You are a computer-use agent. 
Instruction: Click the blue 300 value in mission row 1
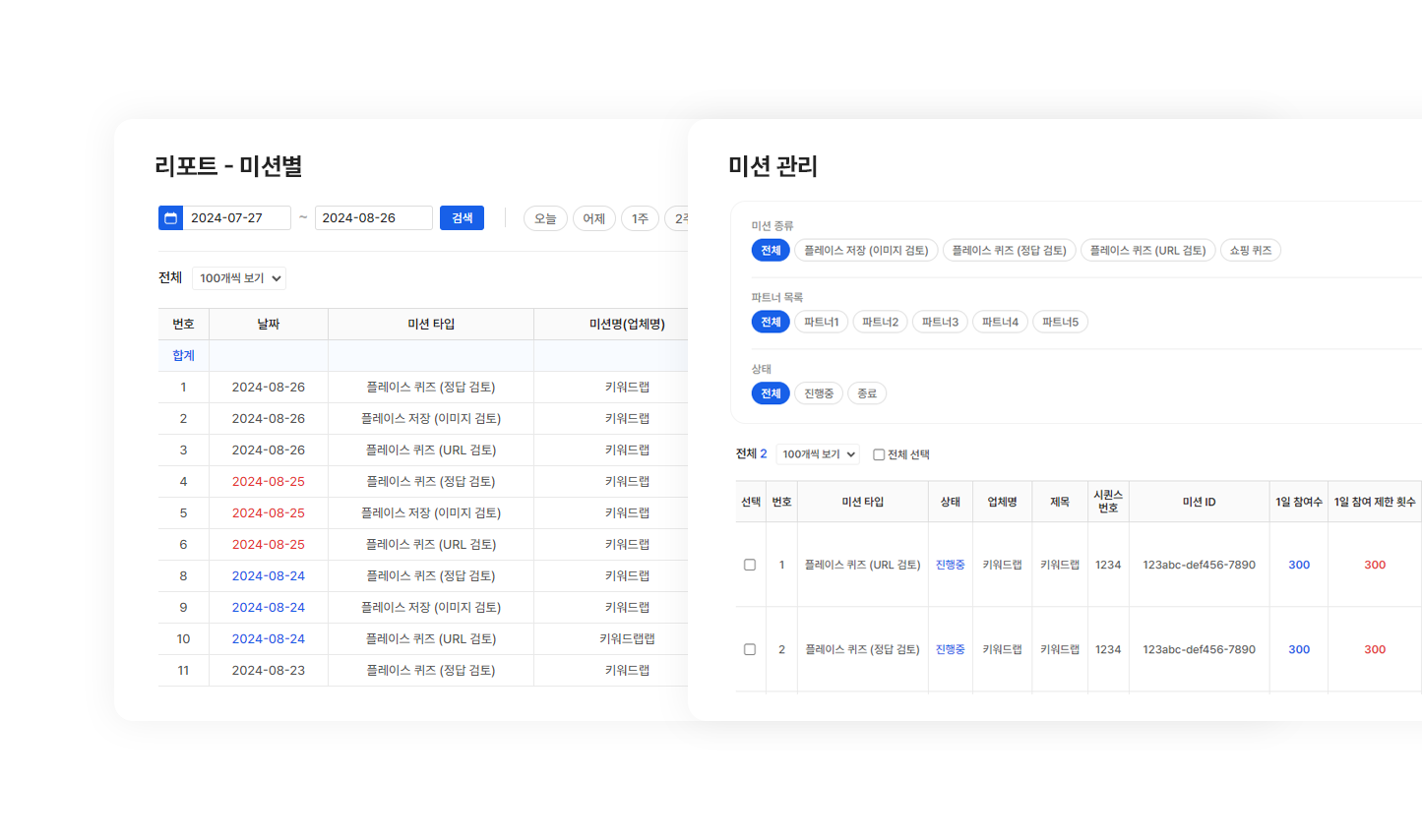click(x=1299, y=565)
